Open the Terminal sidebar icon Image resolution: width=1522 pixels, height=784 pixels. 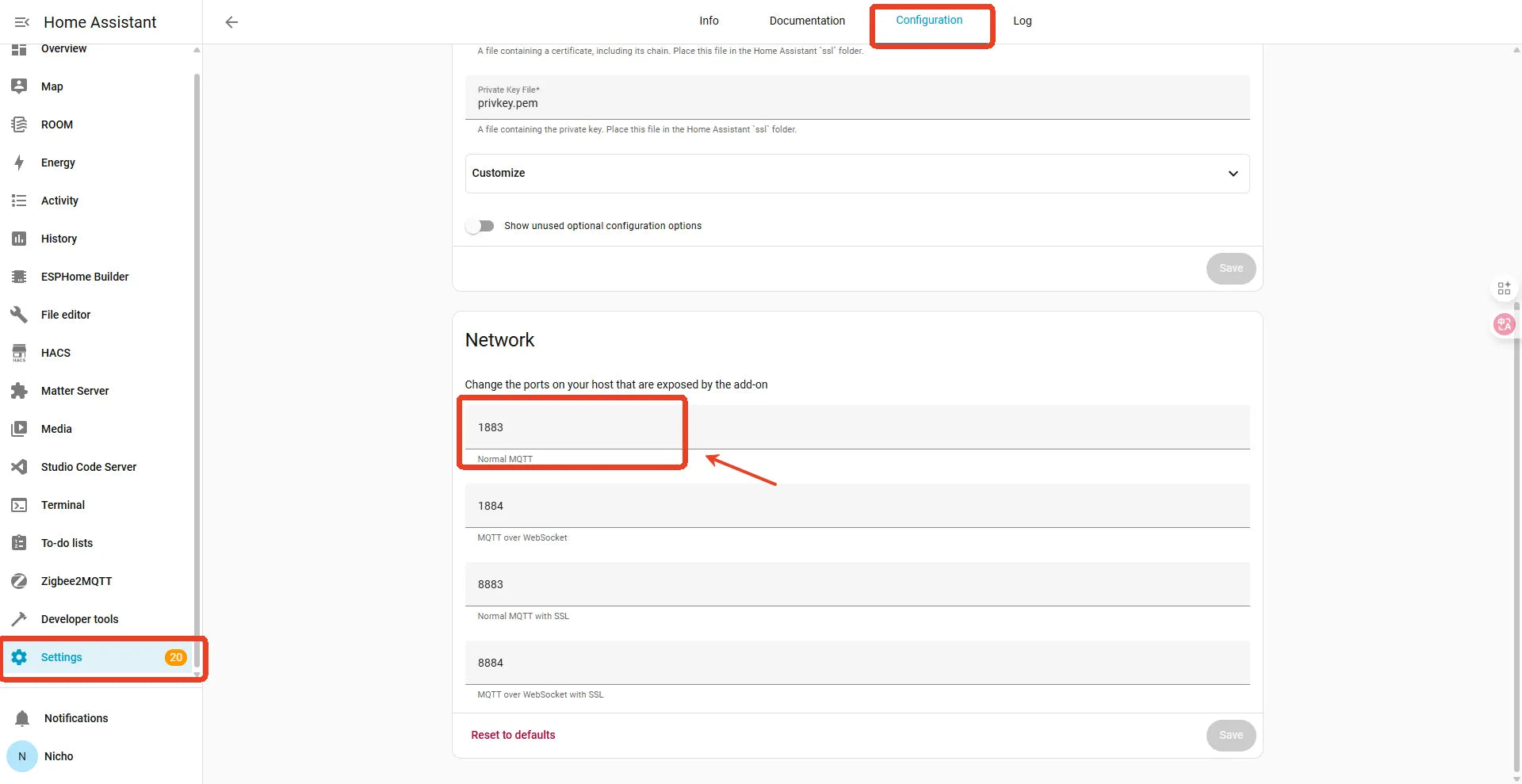click(x=19, y=505)
